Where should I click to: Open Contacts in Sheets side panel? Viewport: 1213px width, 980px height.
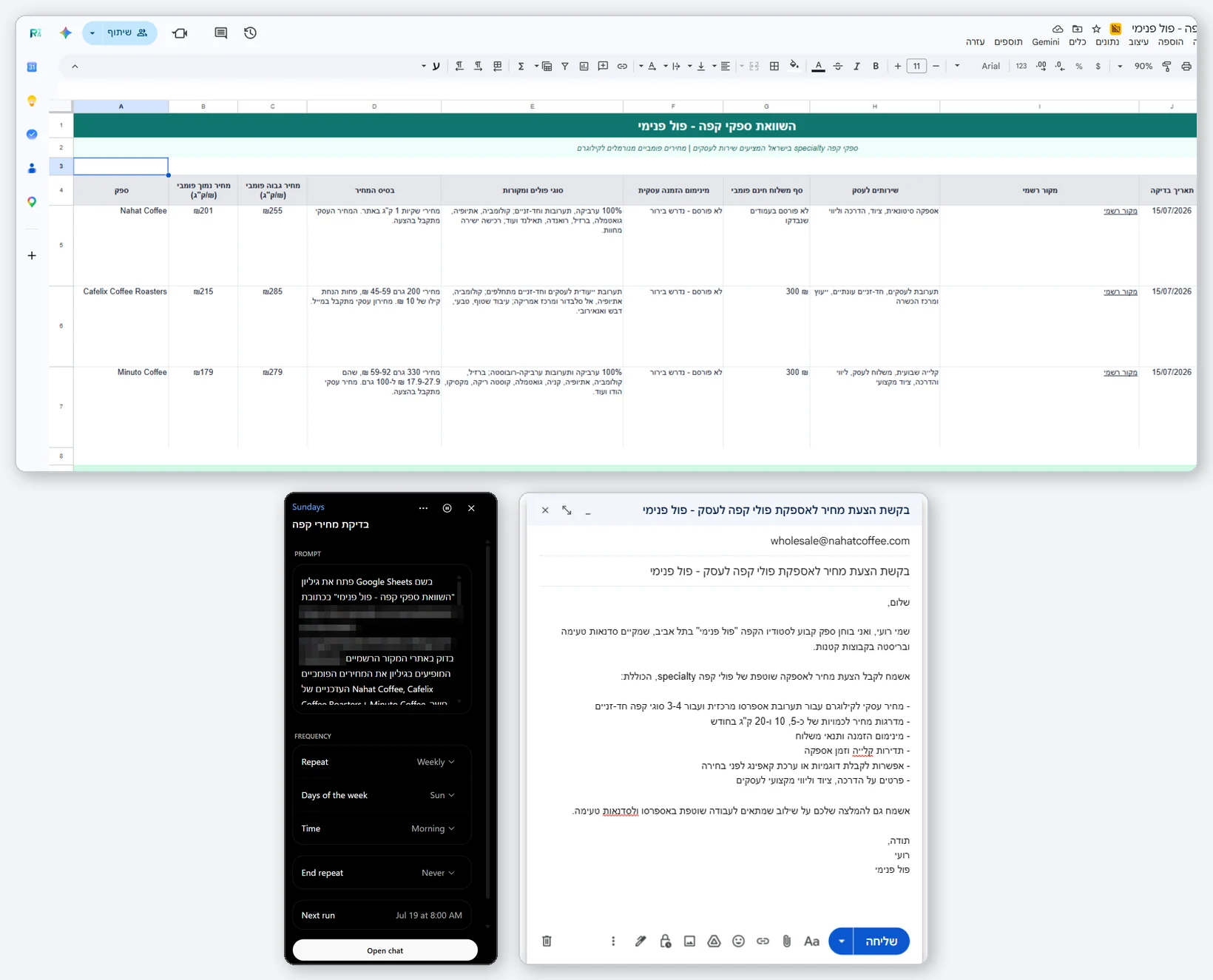pyautogui.click(x=32, y=168)
